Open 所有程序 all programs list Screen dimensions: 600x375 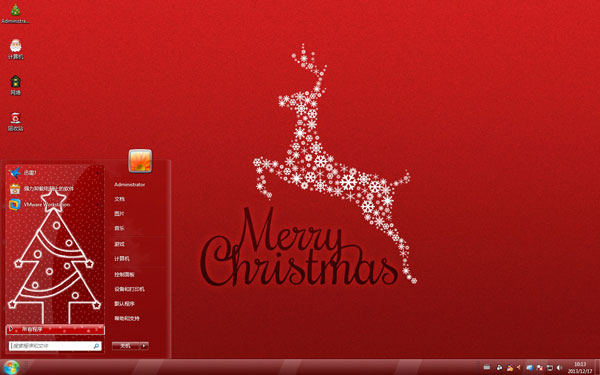point(55,329)
